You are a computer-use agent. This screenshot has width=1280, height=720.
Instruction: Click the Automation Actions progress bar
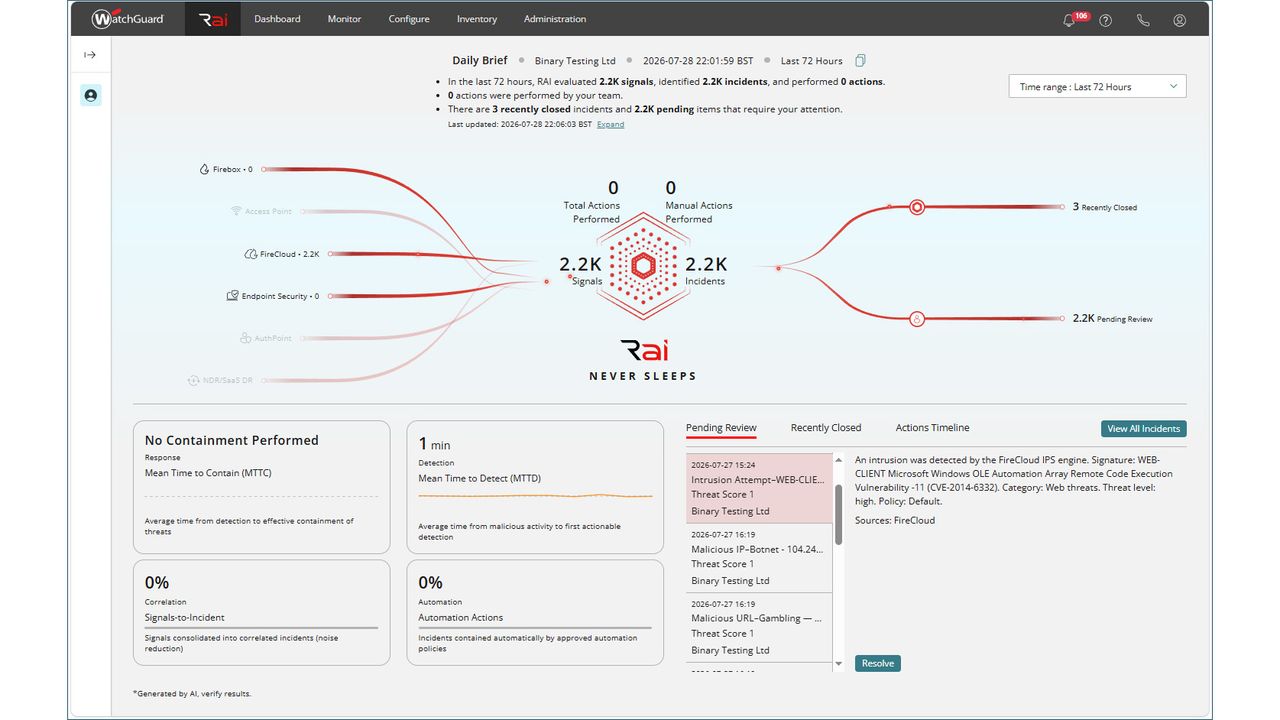[x=535, y=628]
